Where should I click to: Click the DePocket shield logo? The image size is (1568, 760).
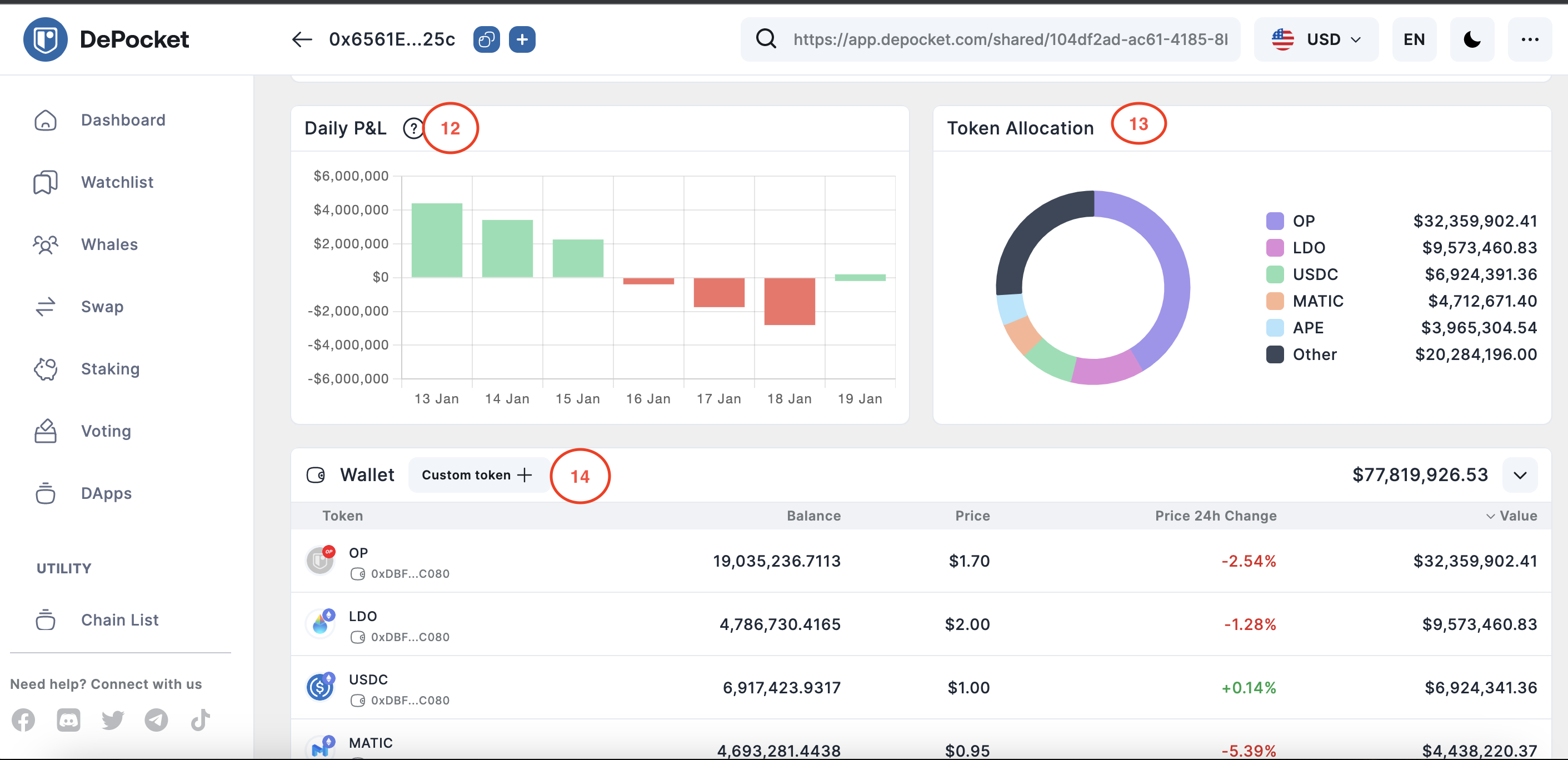point(45,39)
